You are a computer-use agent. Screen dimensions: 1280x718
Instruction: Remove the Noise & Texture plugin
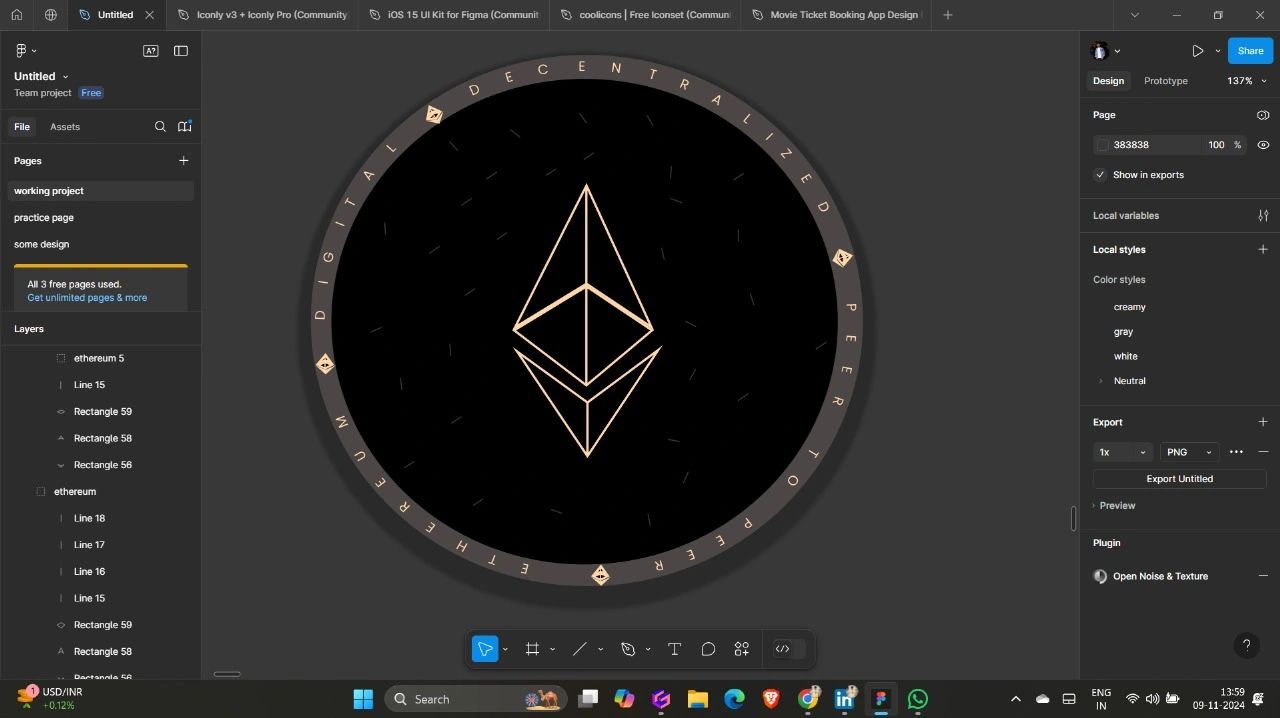(x=1263, y=576)
